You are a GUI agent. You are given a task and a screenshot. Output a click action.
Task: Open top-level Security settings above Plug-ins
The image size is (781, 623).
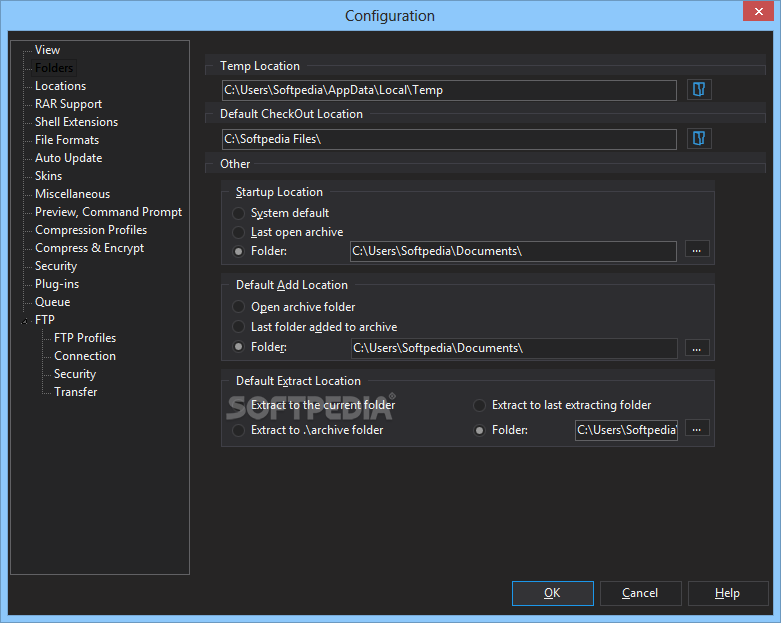point(56,266)
